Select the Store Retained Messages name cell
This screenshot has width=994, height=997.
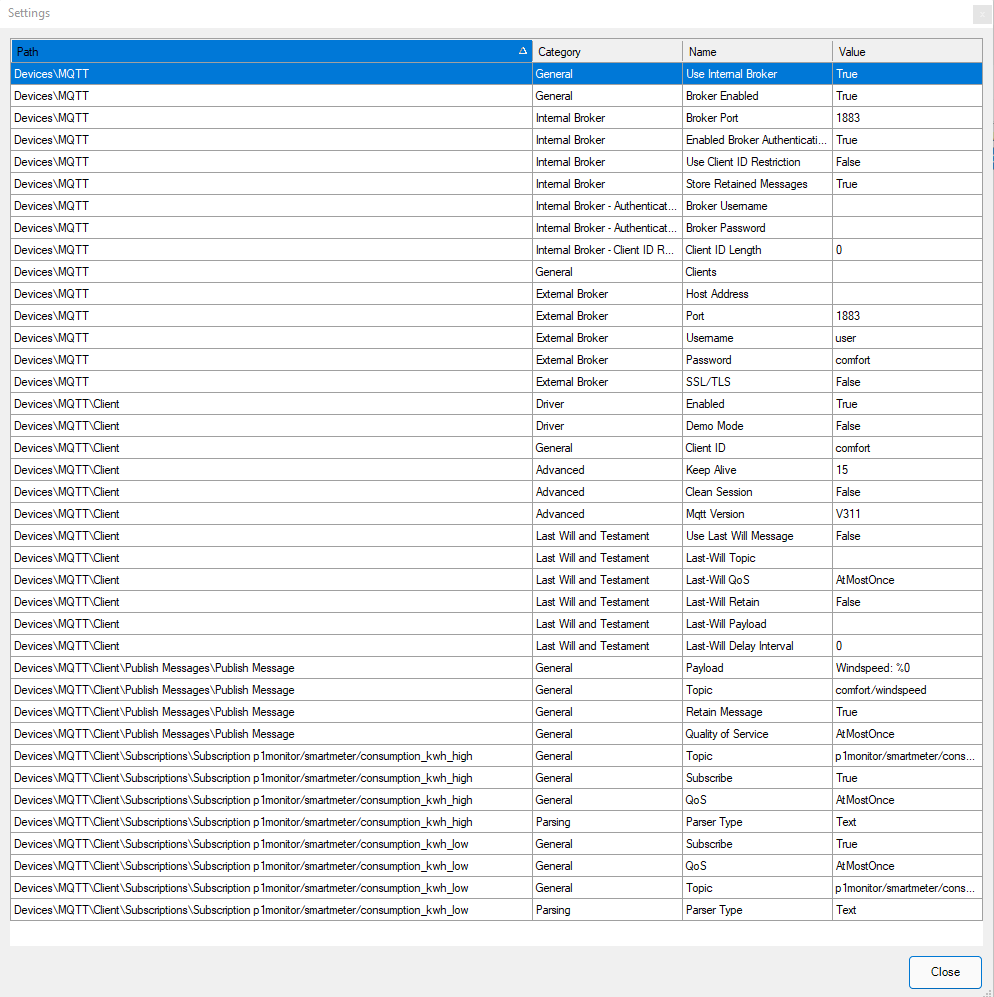pyautogui.click(x=757, y=184)
